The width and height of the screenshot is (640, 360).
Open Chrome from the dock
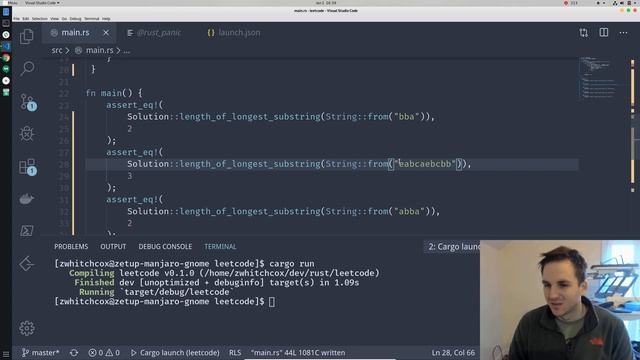click(6, 58)
